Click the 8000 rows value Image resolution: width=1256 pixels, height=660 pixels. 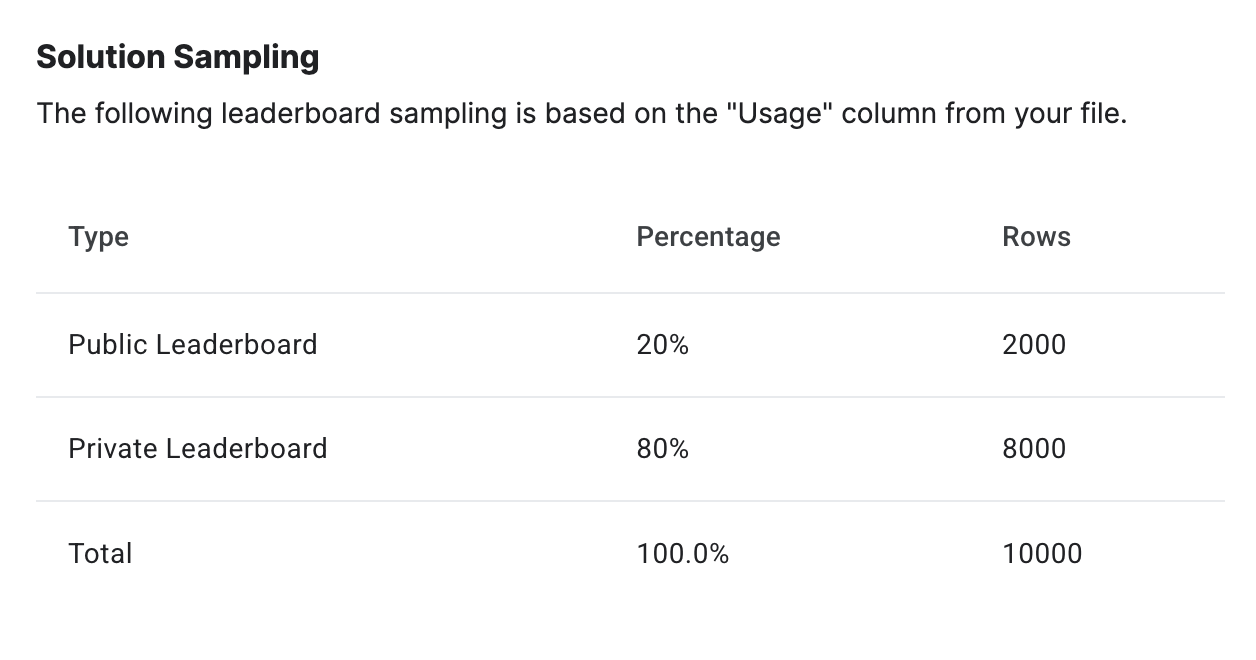[1034, 449]
